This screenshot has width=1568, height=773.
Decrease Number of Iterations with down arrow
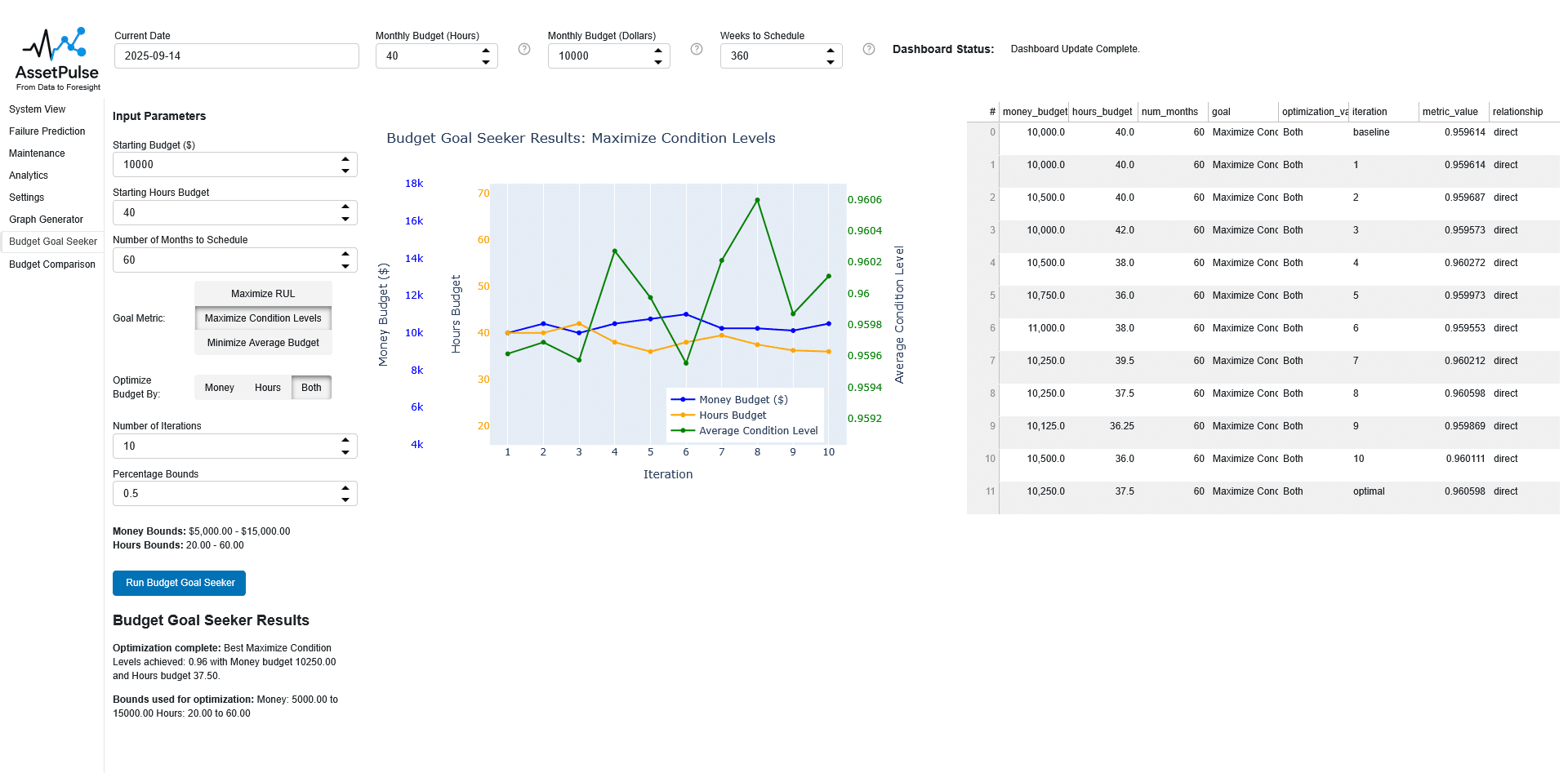click(x=345, y=452)
